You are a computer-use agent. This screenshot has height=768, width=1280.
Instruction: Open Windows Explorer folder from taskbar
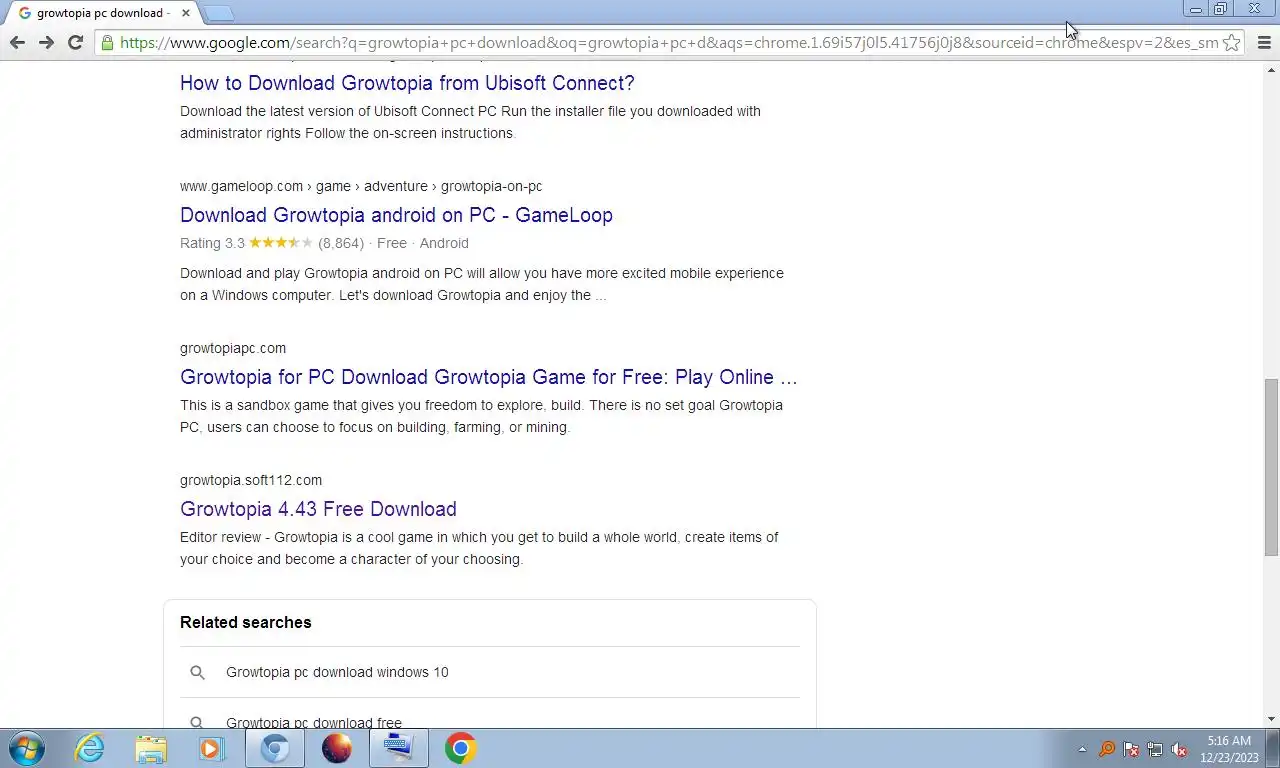point(151,748)
